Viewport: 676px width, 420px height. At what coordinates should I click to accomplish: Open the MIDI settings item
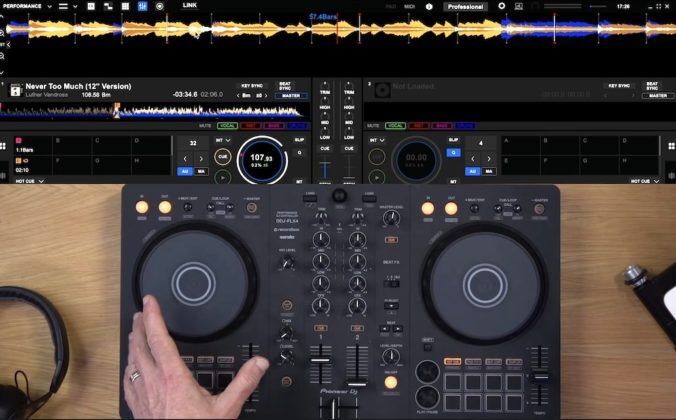pyautogui.click(x=409, y=6)
